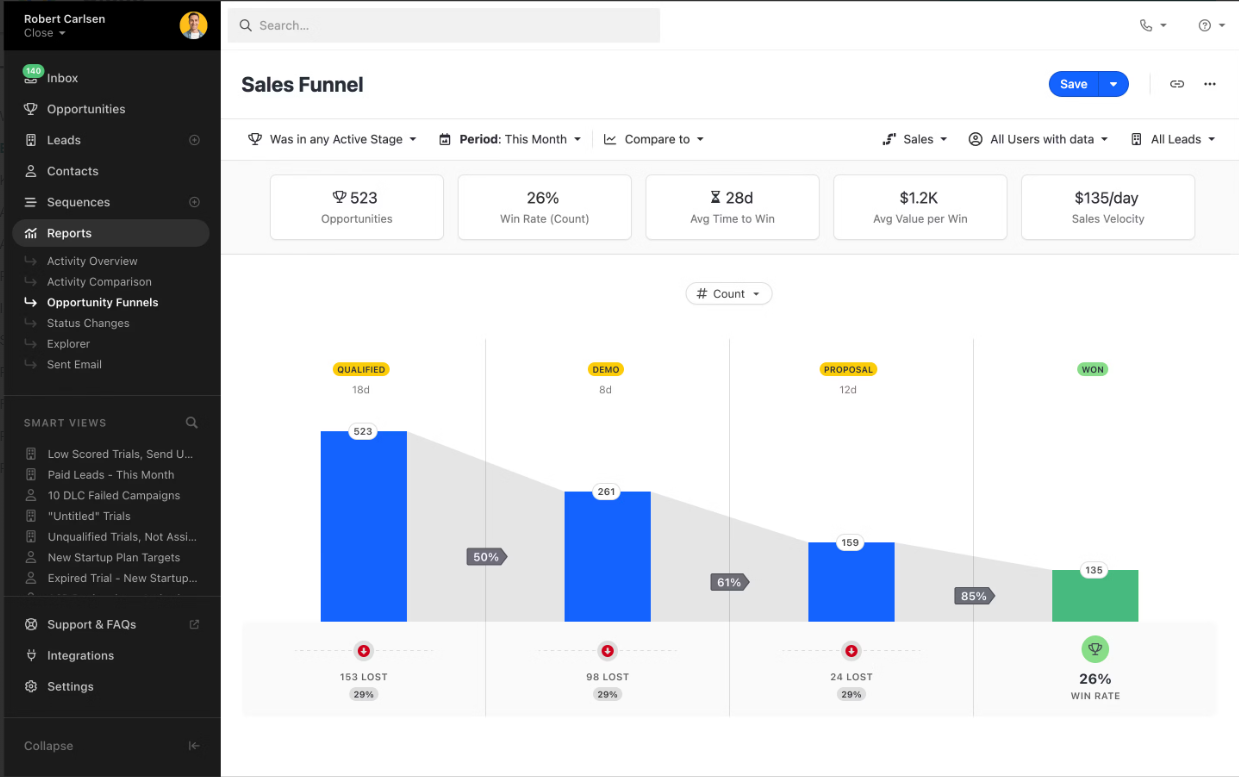Viewport: 1239px width, 777px height.
Task: Click the search icon next to Smart Views
Action: click(x=192, y=423)
